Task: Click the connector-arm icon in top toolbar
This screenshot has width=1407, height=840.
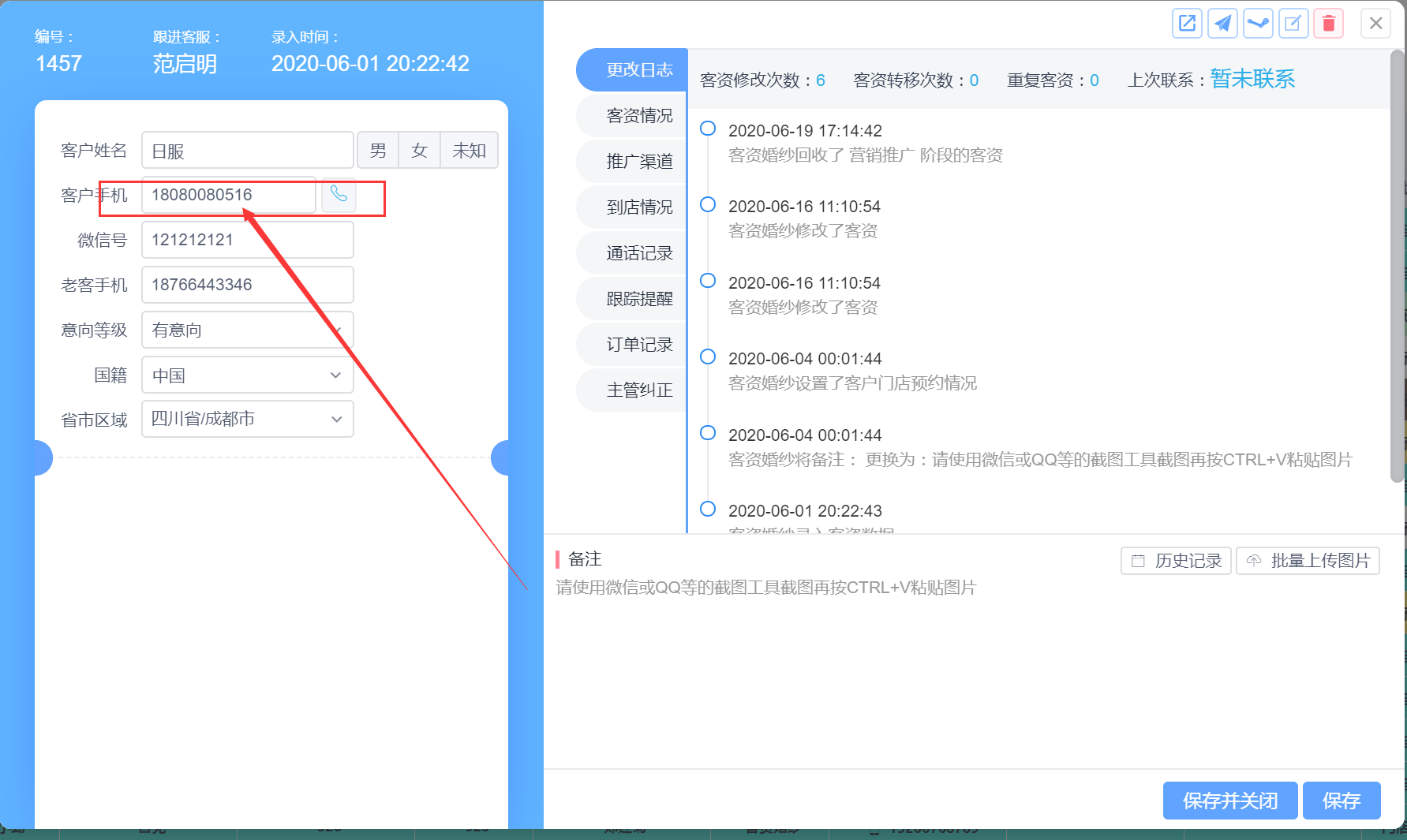Action: (x=1258, y=24)
